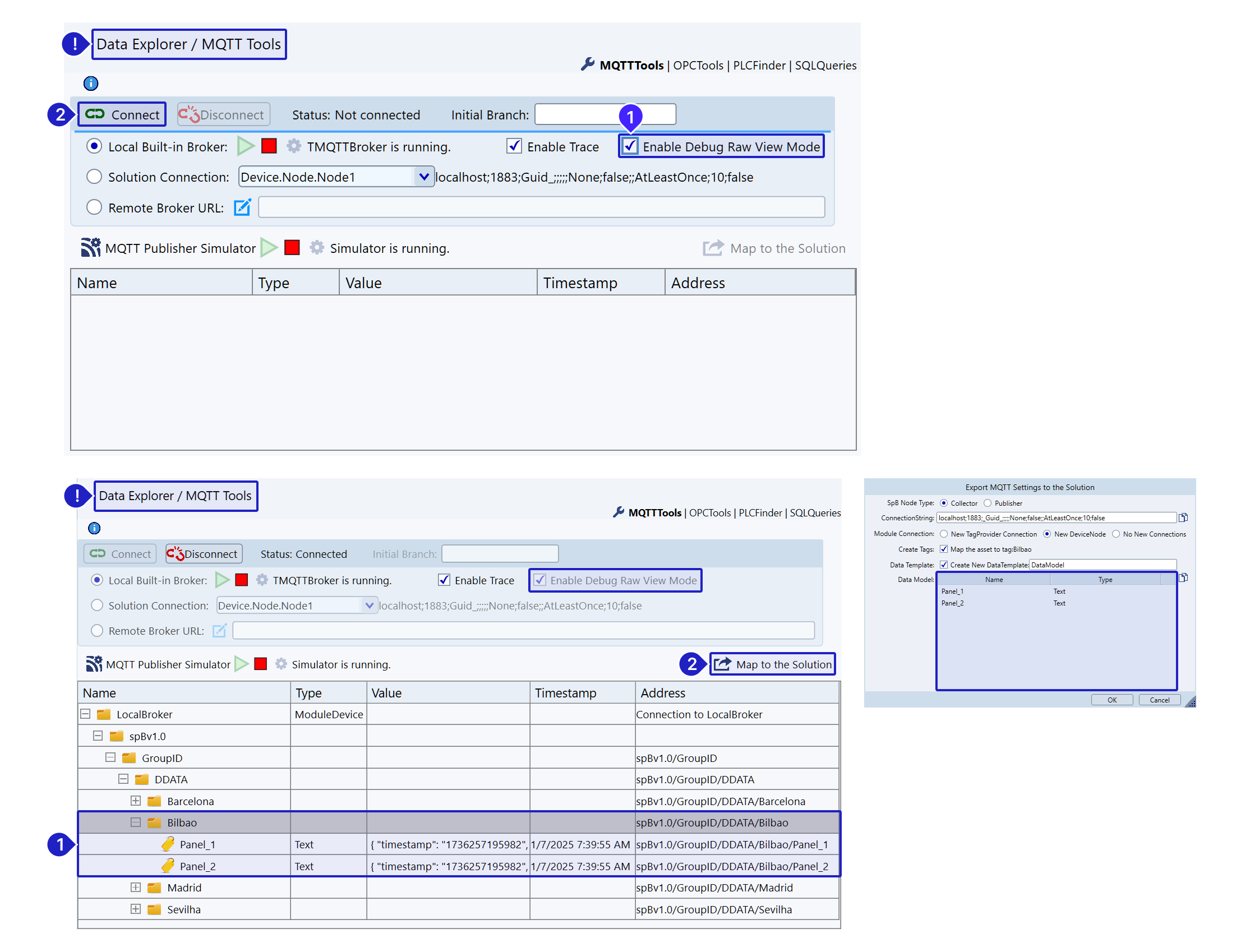Open broker settings gear in top panel
This screenshot has width=1241, height=952.
(293, 146)
